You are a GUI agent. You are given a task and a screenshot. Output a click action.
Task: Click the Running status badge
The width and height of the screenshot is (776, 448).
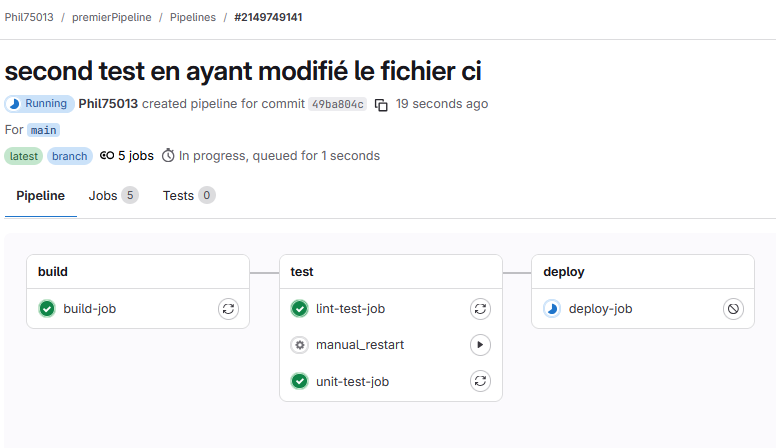[x=39, y=104]
